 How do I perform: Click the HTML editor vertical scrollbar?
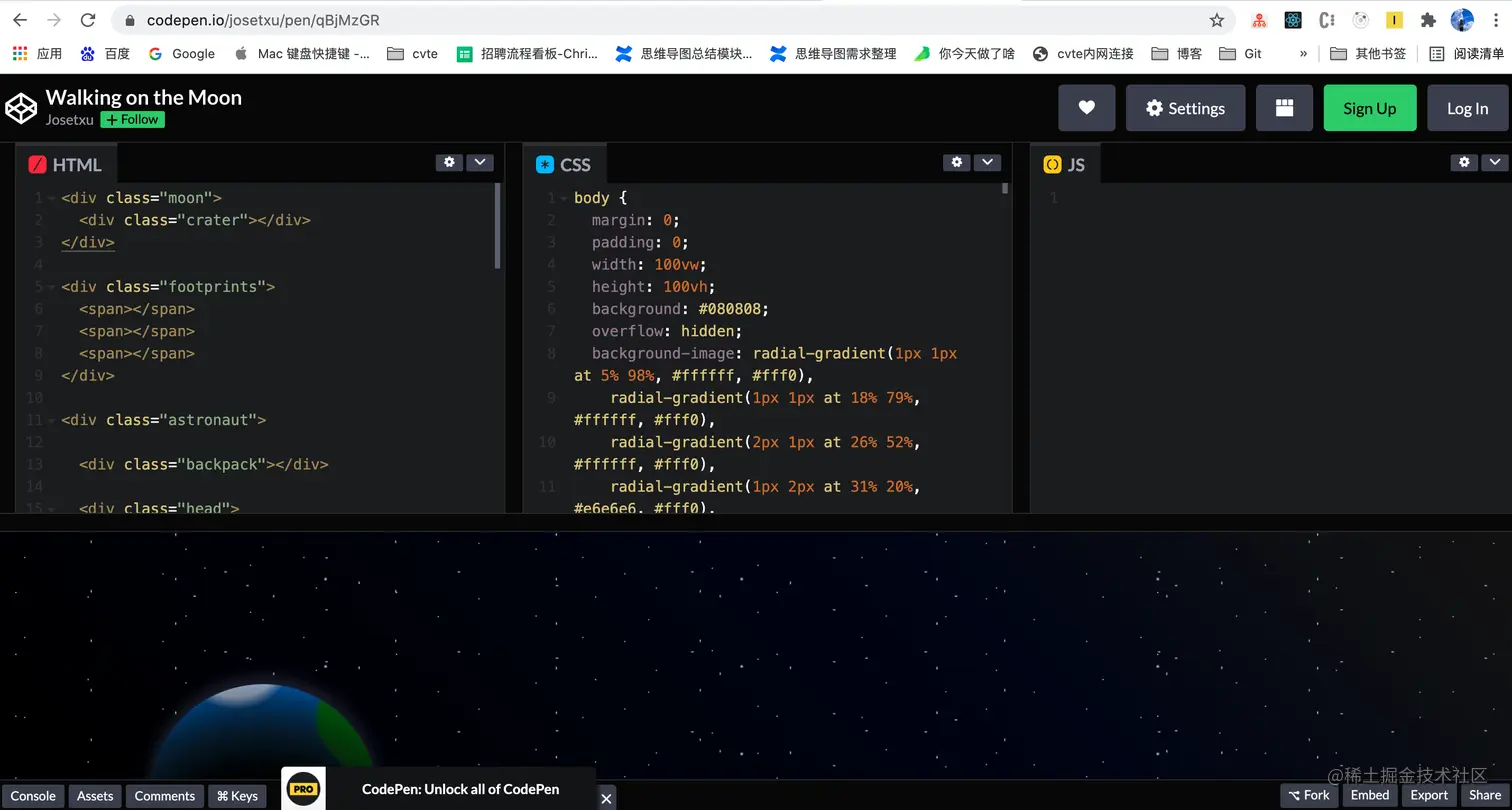click(497, 226)
